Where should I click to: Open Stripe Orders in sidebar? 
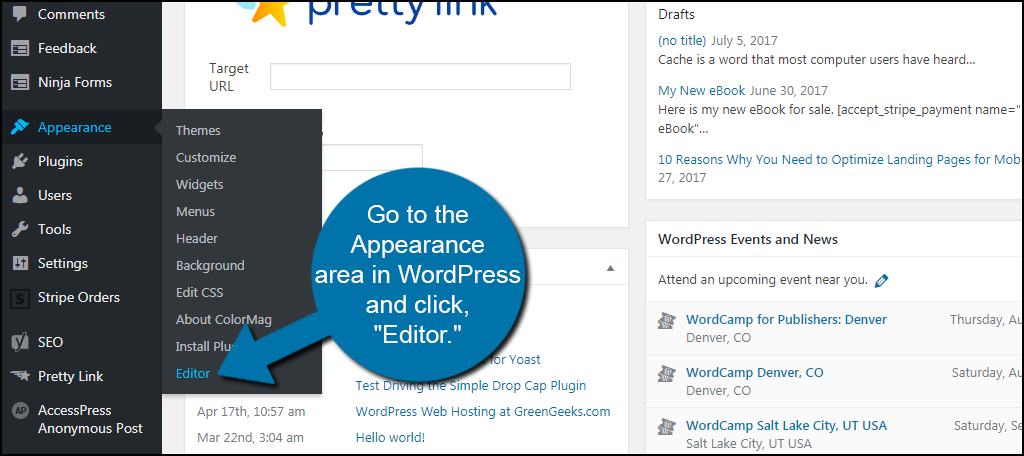click(79, 297)
